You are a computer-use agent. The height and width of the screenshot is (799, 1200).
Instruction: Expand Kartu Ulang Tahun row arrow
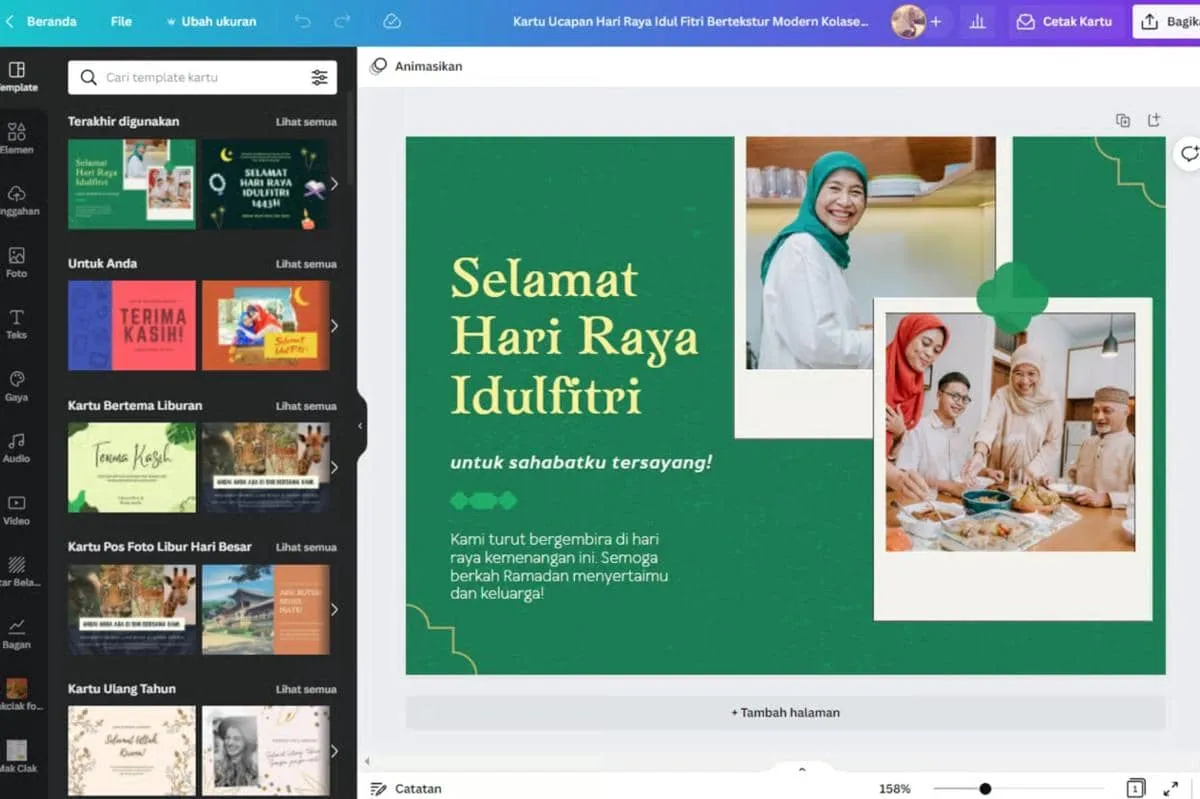tap(334, 751)
